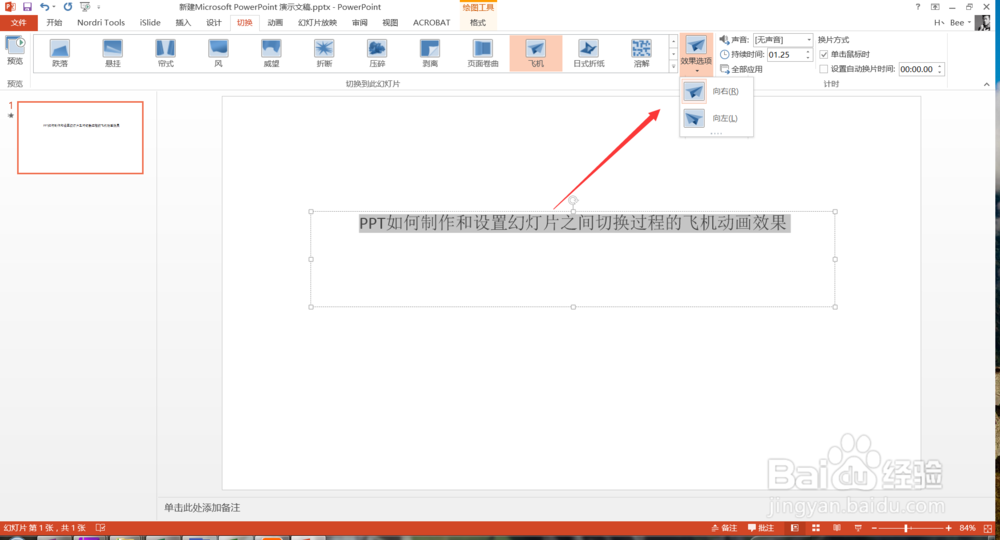Screen dimensions: 1000x540
Task: Click zoom out minus button
Action: click(x=874, y=528)
